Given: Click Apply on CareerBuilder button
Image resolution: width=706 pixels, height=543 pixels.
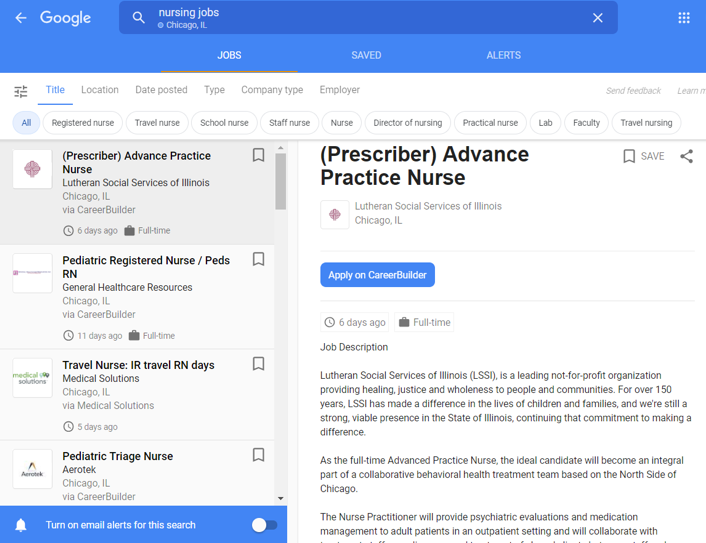Looking at the screenshot, I should (377, 275).
